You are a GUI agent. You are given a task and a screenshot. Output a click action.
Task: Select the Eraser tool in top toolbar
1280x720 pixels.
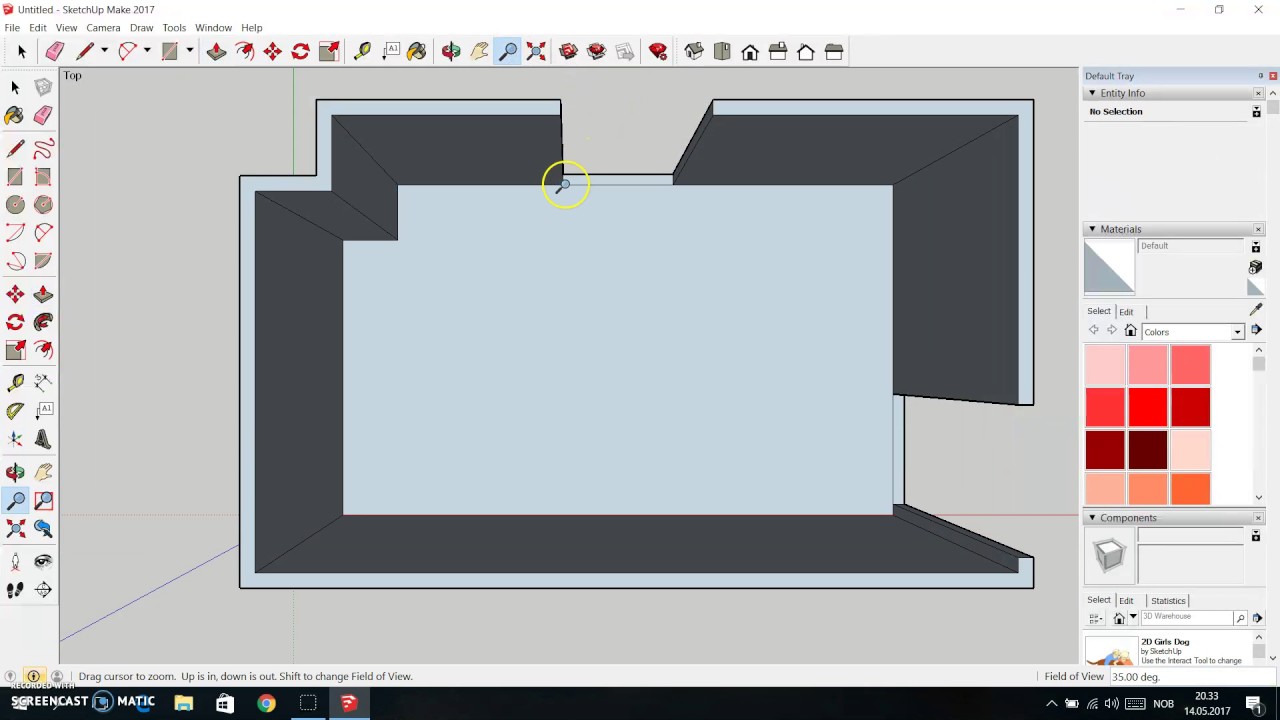tap(54, 51)
